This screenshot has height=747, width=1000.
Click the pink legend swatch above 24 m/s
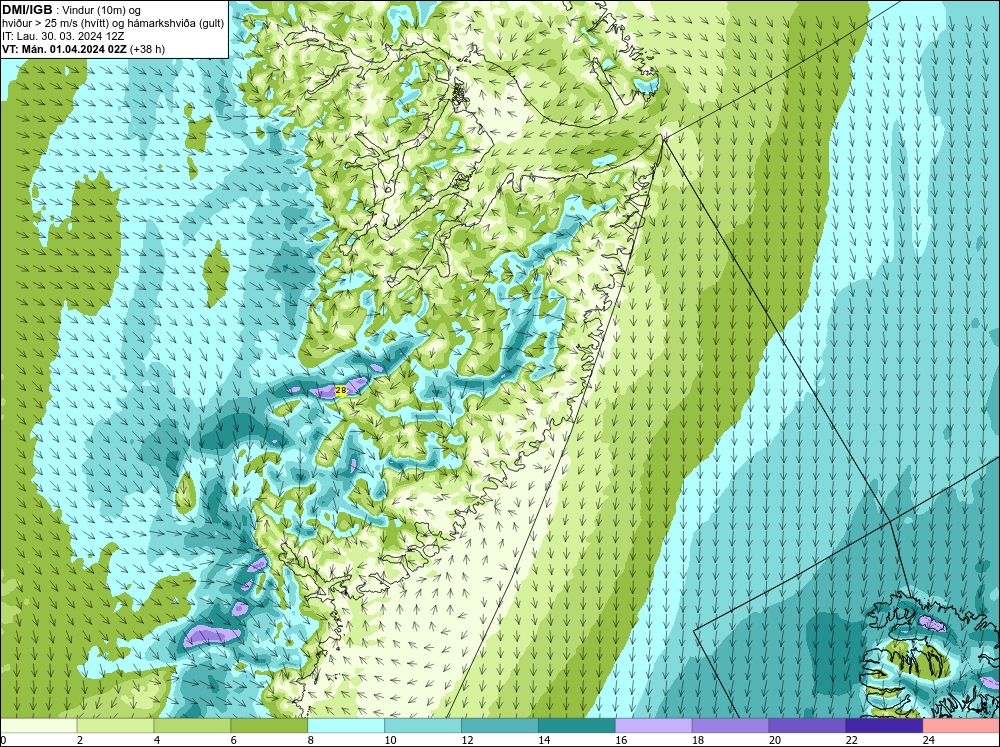click(x=961, y=725)
